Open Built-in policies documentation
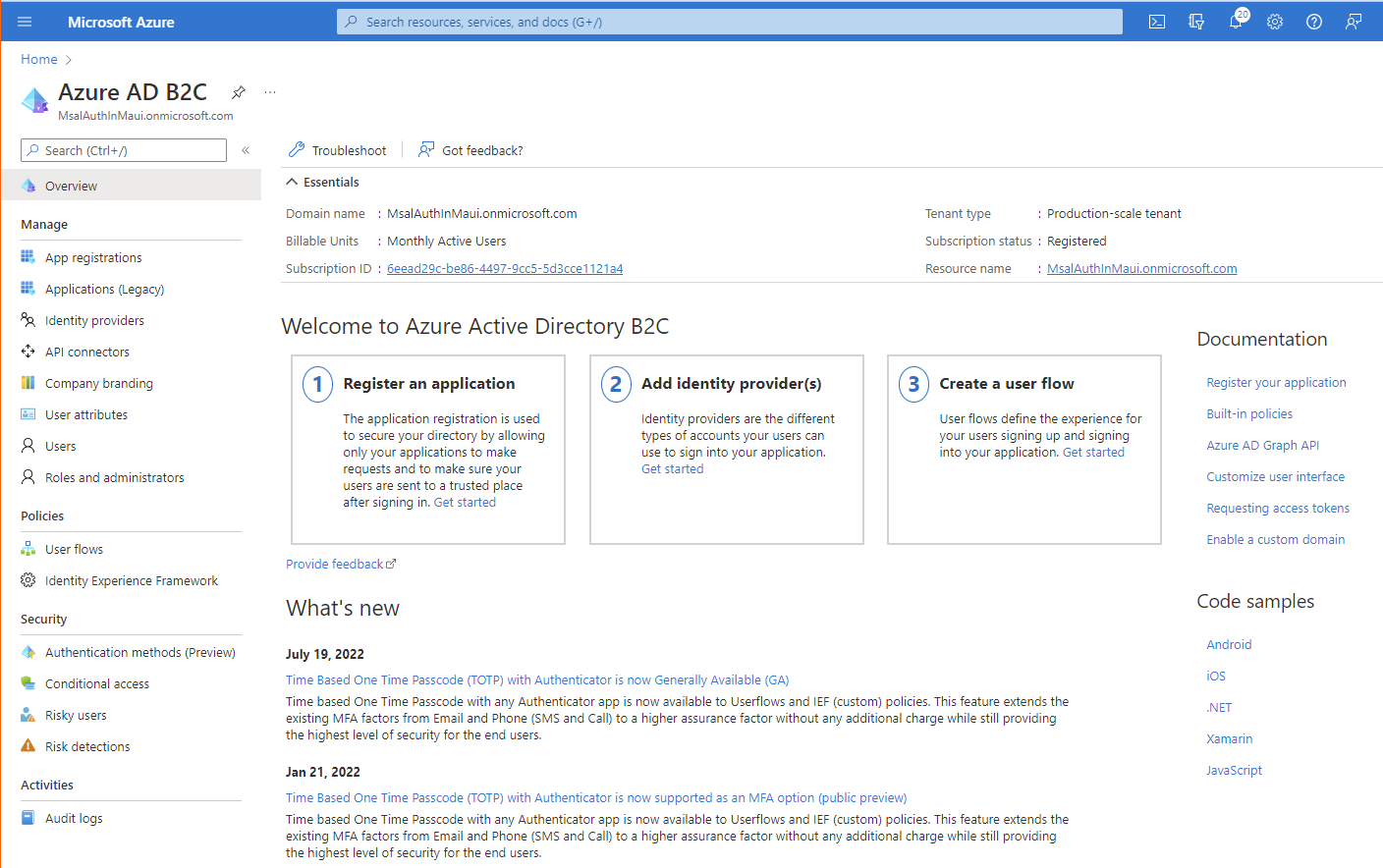 click(1249, 413)
